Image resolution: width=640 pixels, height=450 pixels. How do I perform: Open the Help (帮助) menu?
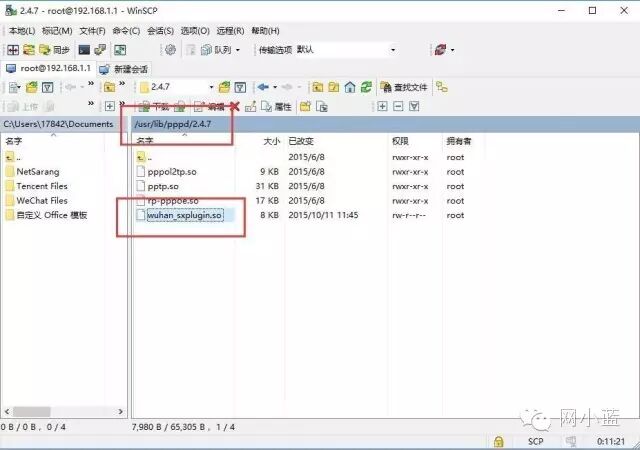point(265,31)
